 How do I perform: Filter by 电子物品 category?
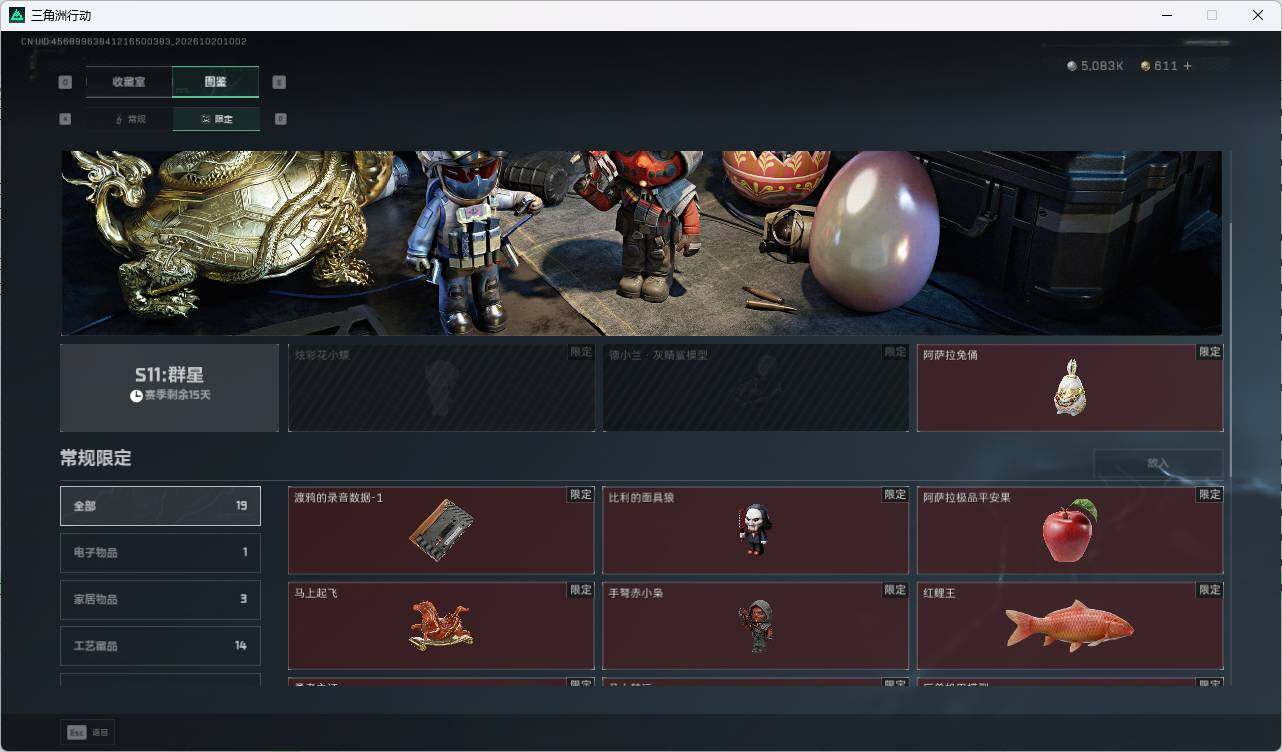[x=160, y=552]
